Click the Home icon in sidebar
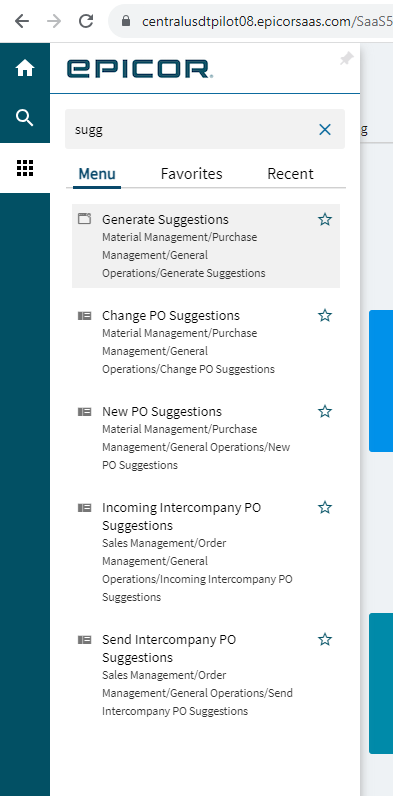 [24, 68]
